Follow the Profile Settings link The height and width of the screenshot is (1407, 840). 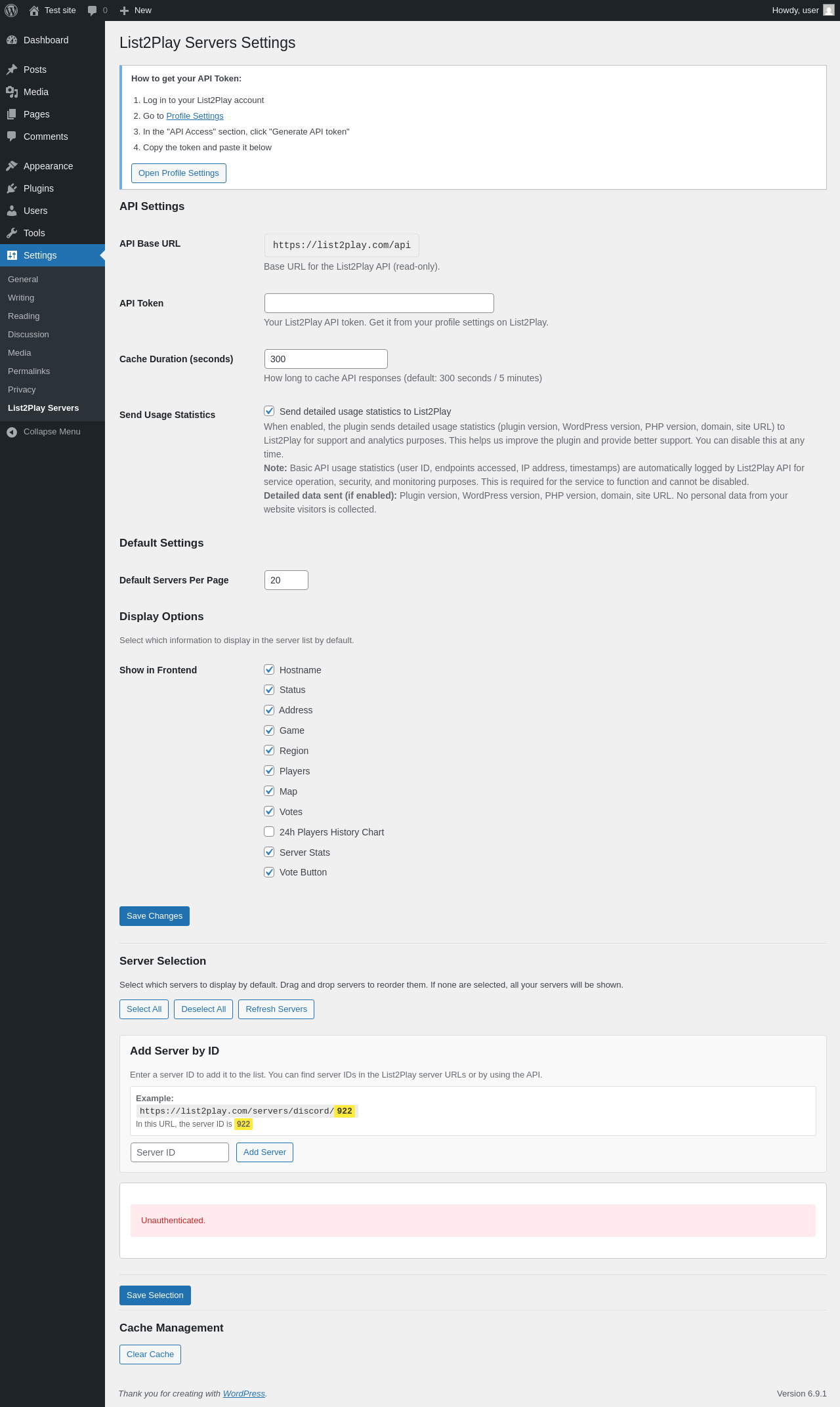pyautogui.click(x=195, y=116)
